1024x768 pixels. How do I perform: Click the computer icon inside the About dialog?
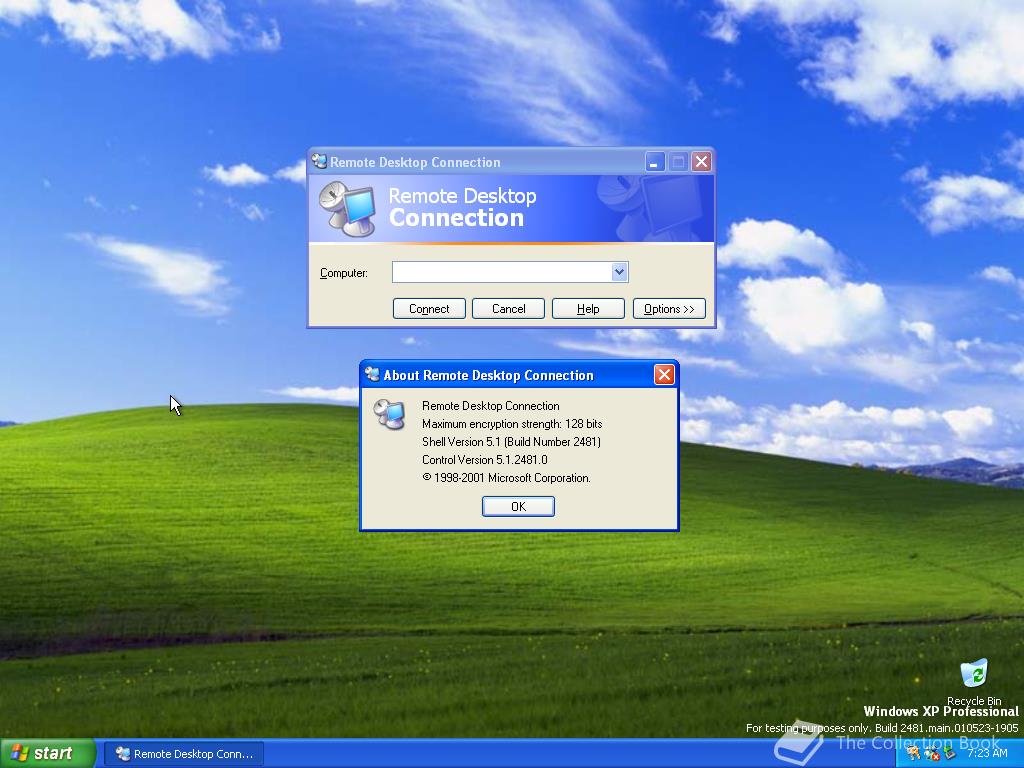tap(389, 414)
